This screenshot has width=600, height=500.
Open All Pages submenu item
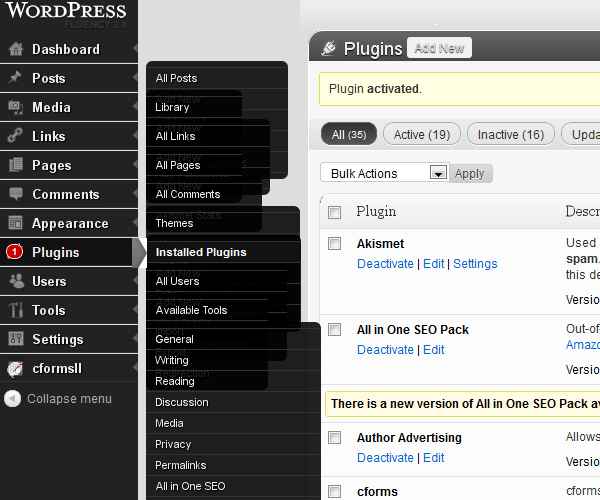(x=178, y=165)
